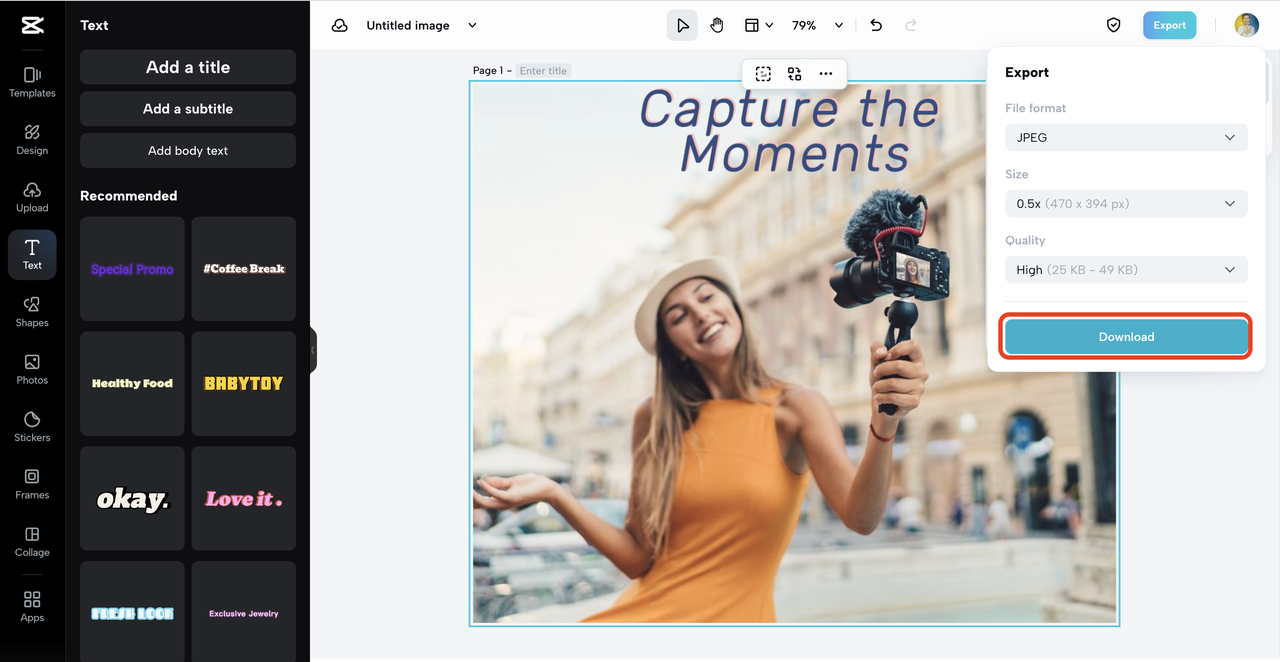Image resolution: width=1280 pixels, height=662 pixels.
Task: Click the three-dot more options icon
Action: [x=825, y=73]
